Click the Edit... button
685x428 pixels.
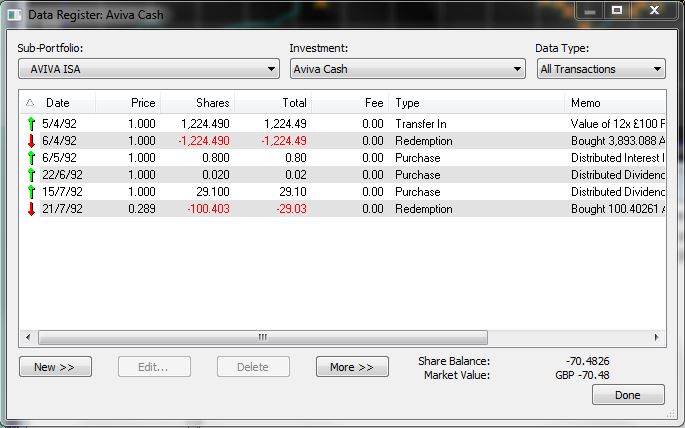coord(154,367)
